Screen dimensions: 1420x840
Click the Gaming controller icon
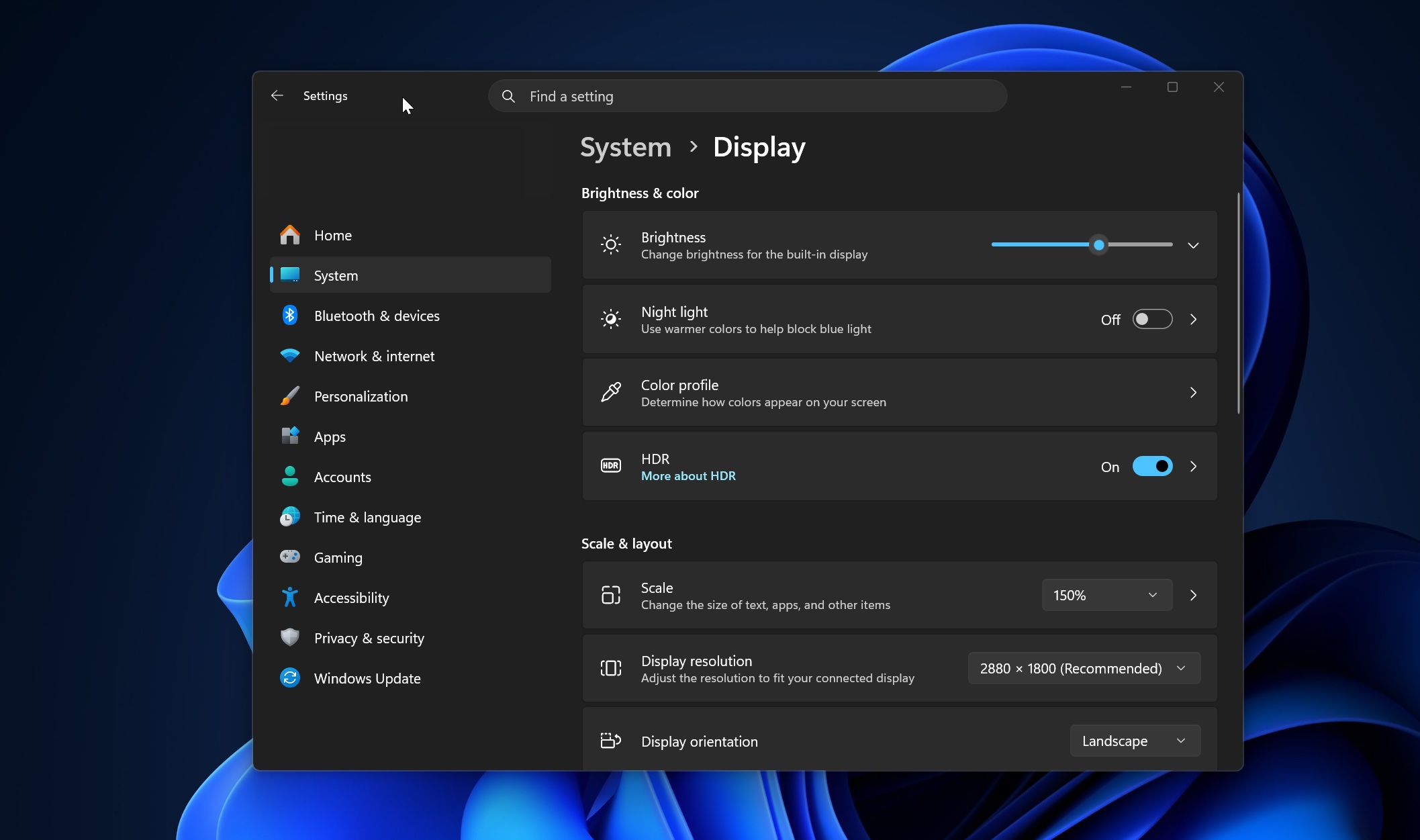(290, 557)
